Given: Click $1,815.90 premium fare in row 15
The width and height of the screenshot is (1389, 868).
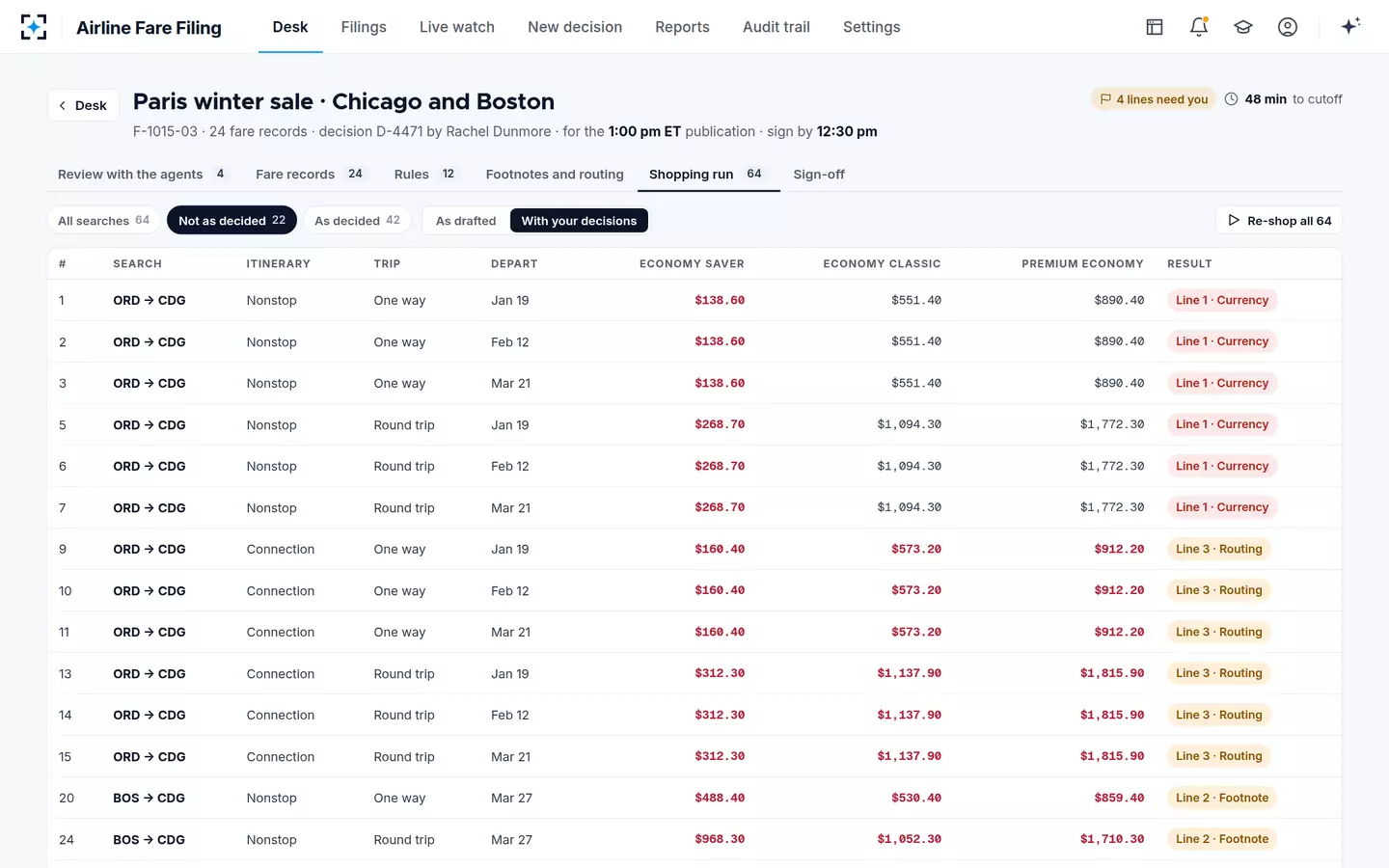Looking at the screenshot, I should 1112,756.
